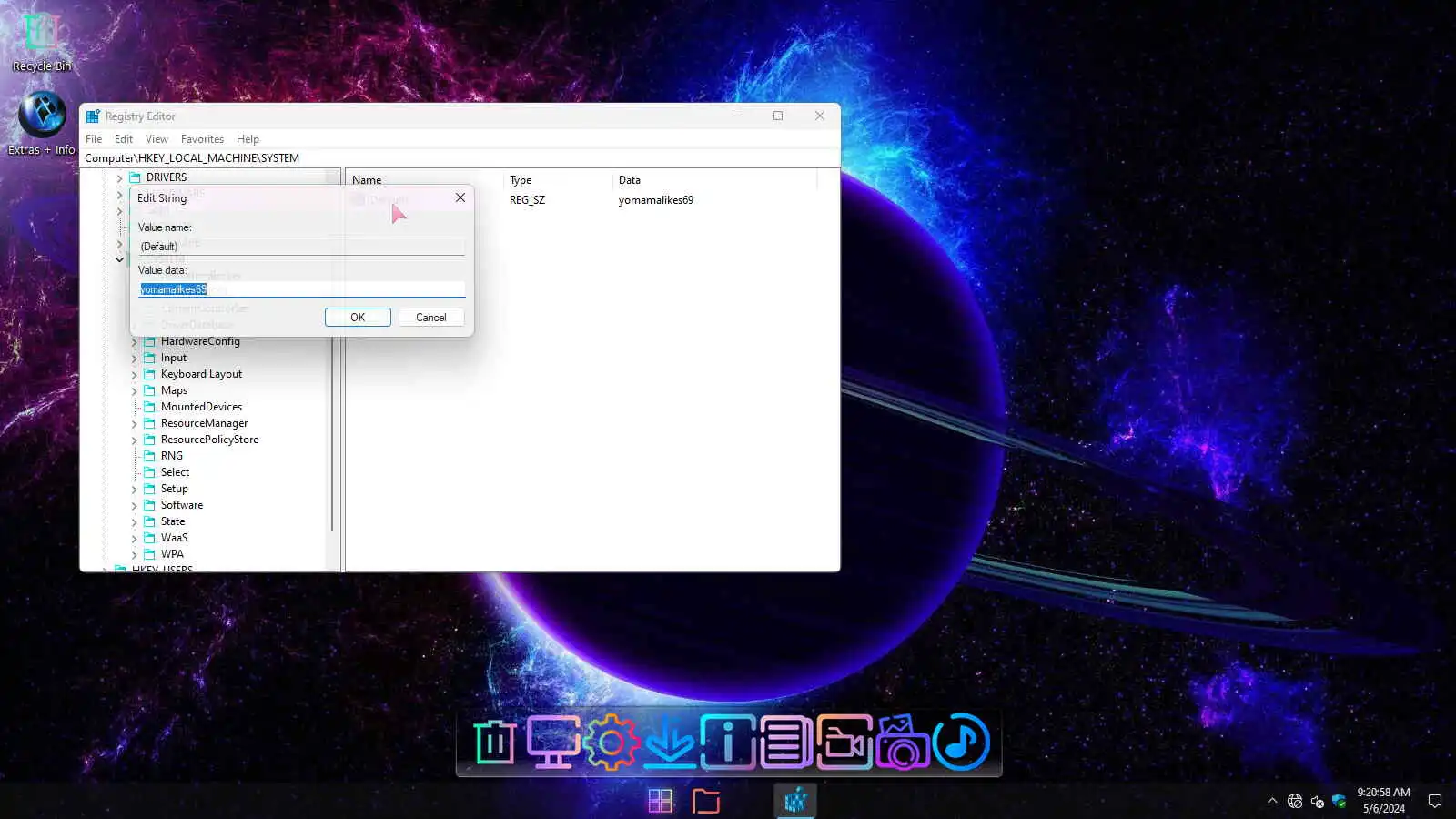The image size is (1456, 819).
Task: Click the Value data text field
Action: [302, 289]
